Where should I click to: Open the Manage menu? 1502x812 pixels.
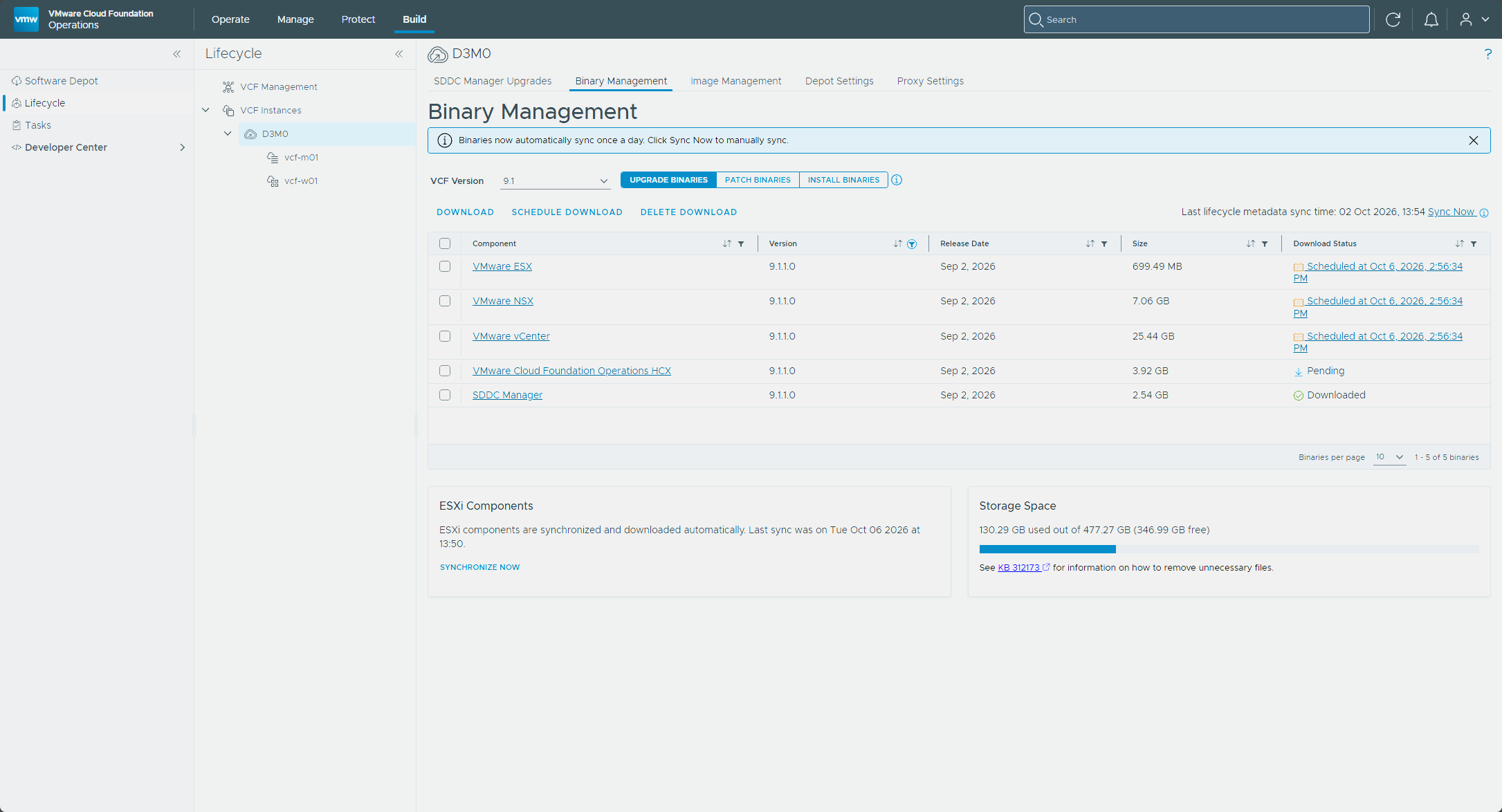pos(295,19)
